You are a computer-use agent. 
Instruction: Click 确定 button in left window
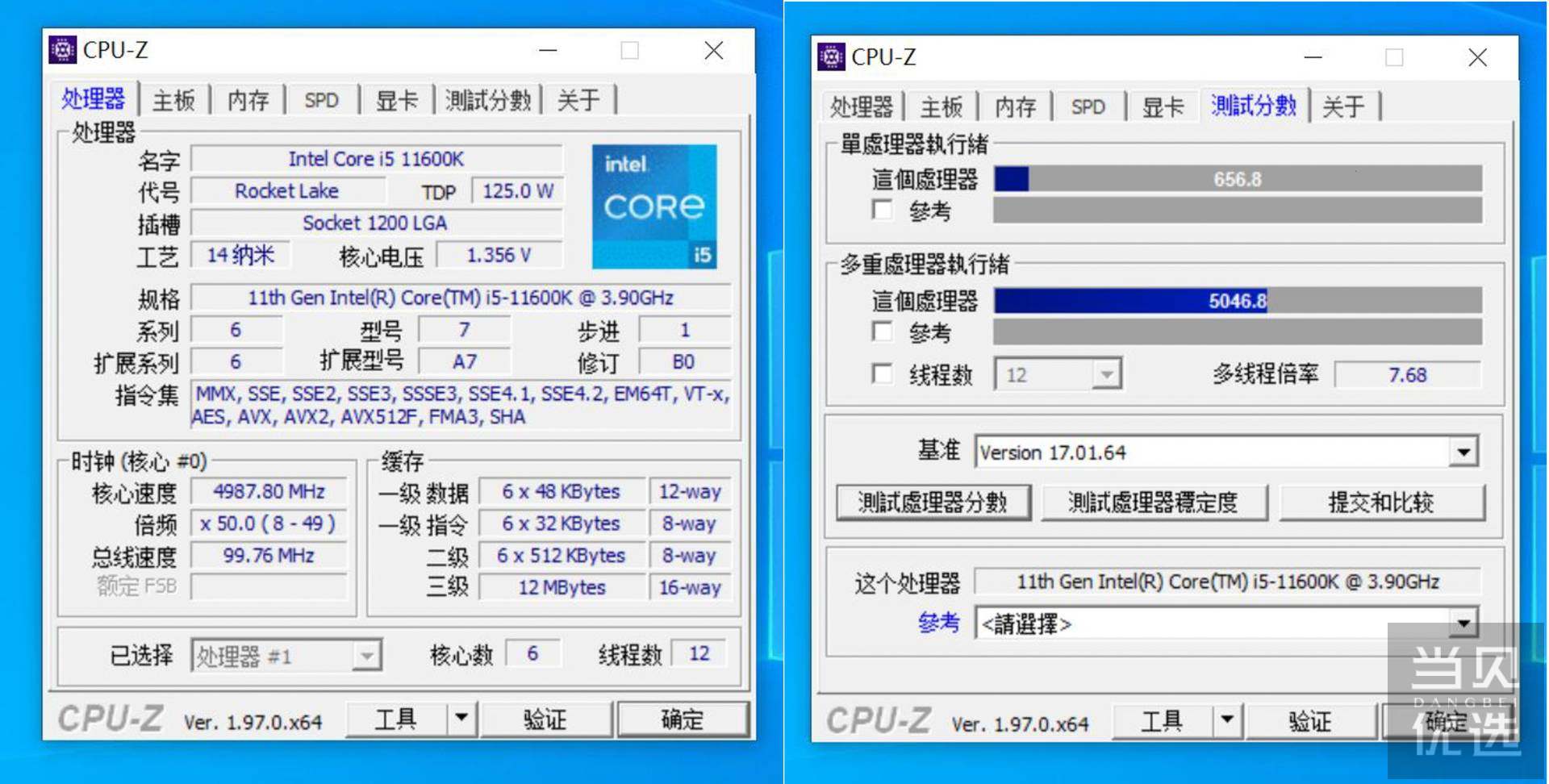(683, 718)
